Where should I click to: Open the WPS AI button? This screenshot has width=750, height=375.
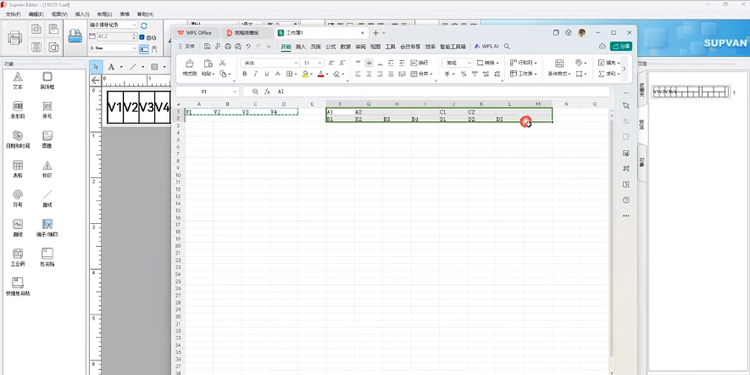click(x=486, y=46)
